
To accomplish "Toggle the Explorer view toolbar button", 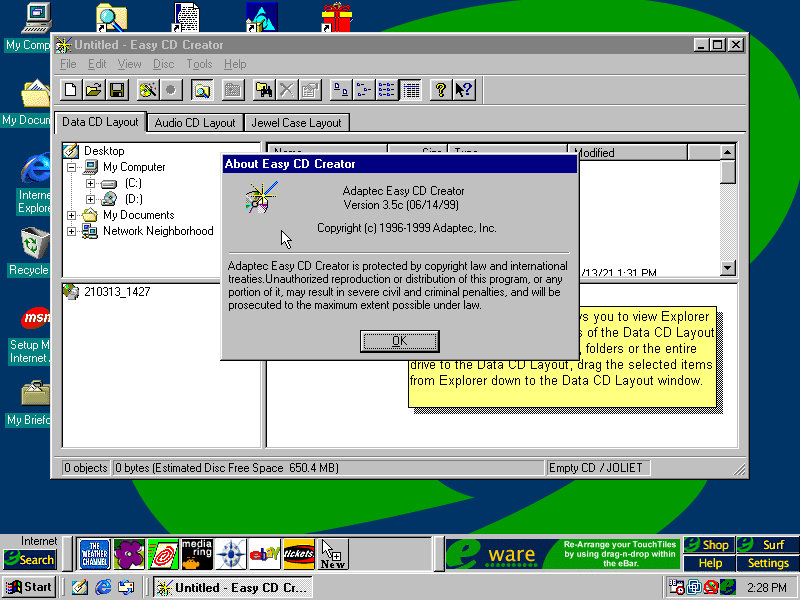I will (201, 90).
